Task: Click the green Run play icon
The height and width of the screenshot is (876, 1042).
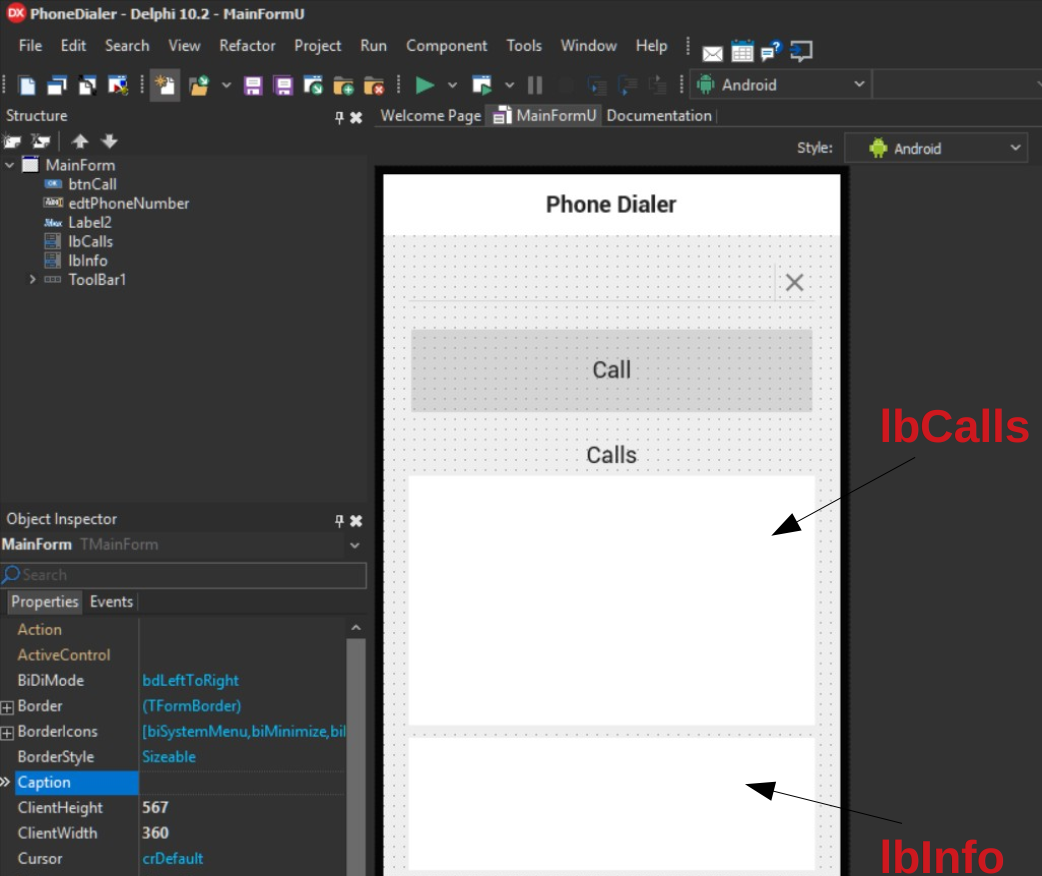Action: click(425, 85)
